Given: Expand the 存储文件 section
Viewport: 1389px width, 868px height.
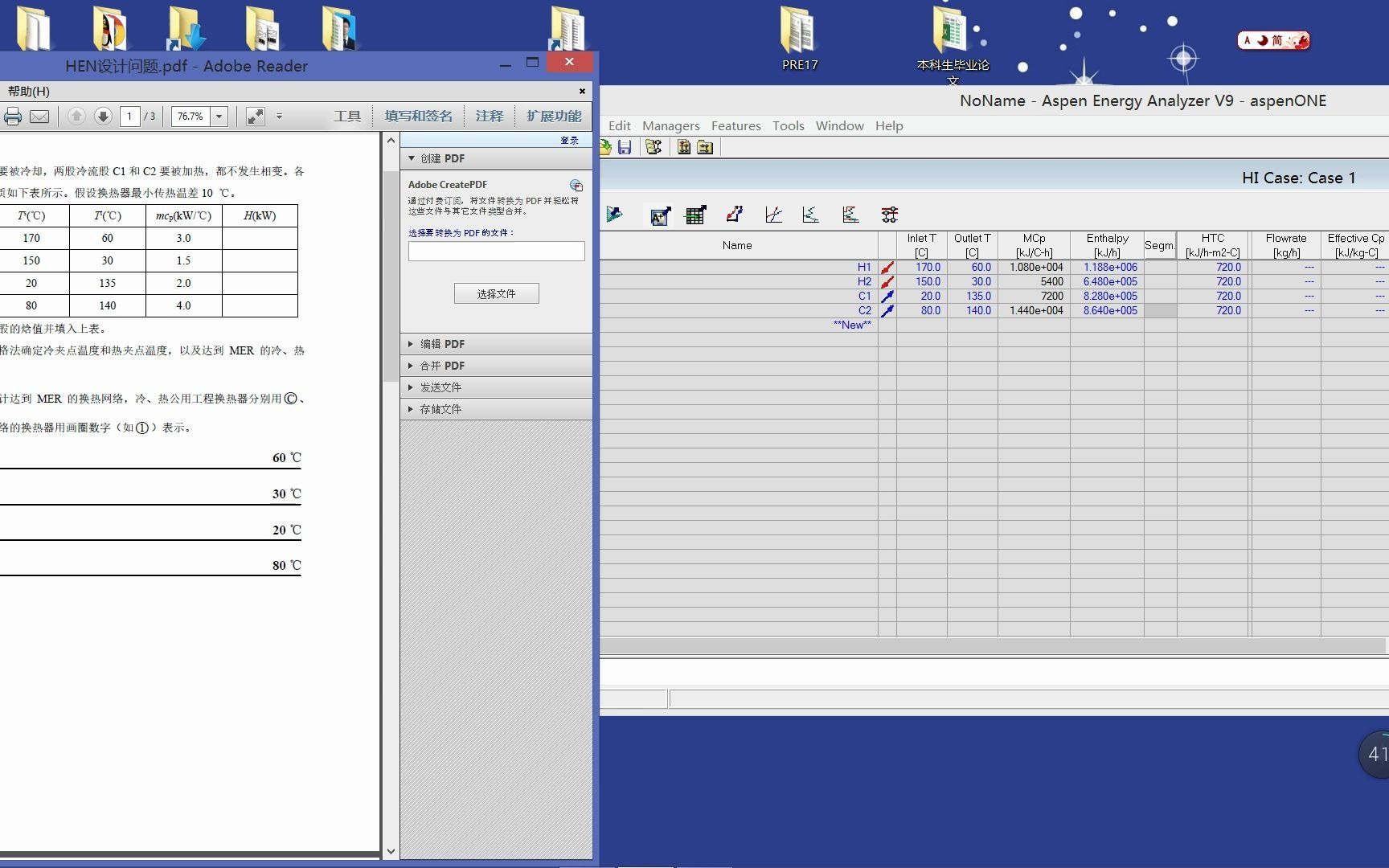Looking at the screenshot, I should (x=496, y=409).
